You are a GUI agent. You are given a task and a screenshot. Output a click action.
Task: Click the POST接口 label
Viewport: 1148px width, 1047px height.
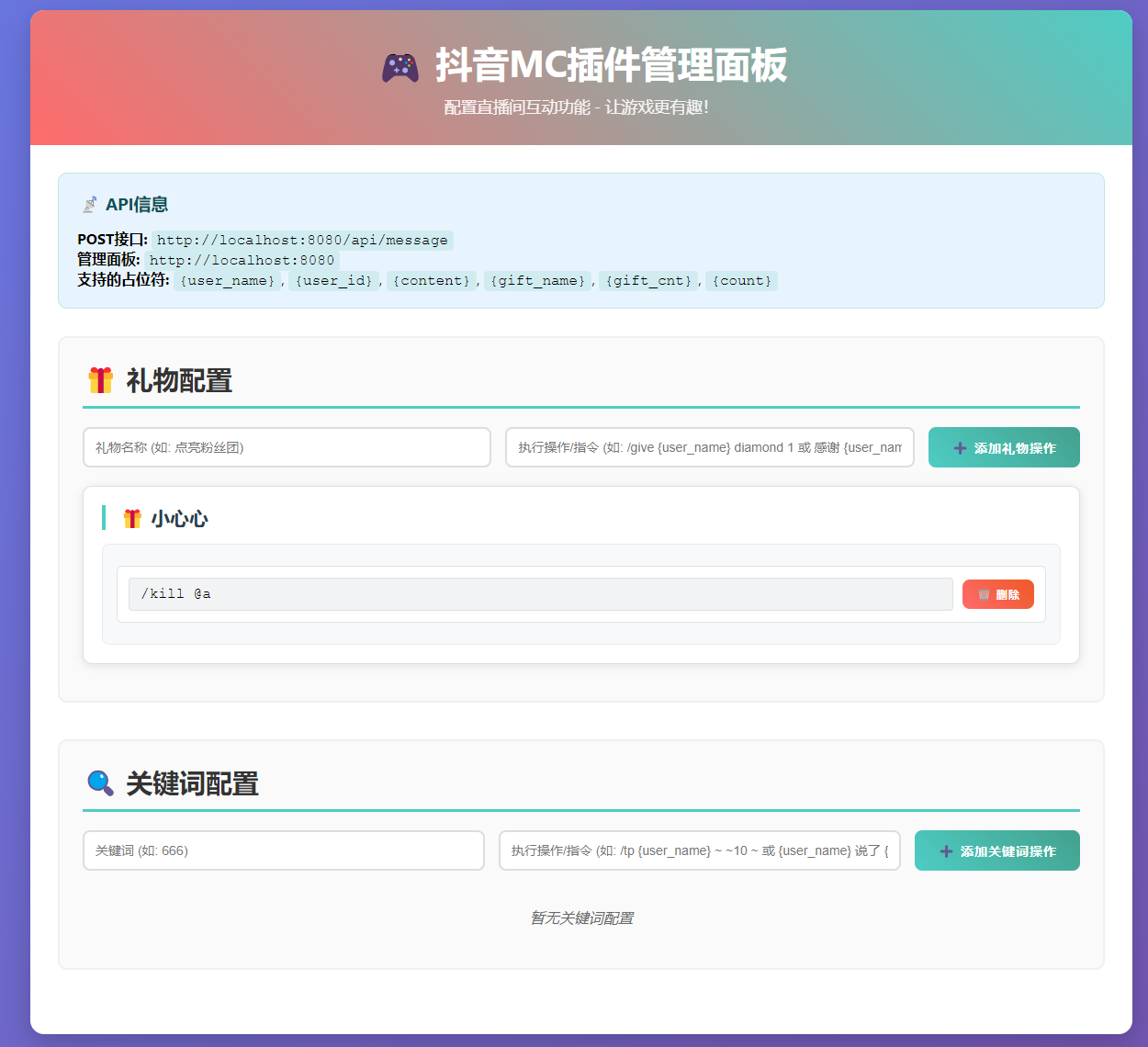[112, 240]
